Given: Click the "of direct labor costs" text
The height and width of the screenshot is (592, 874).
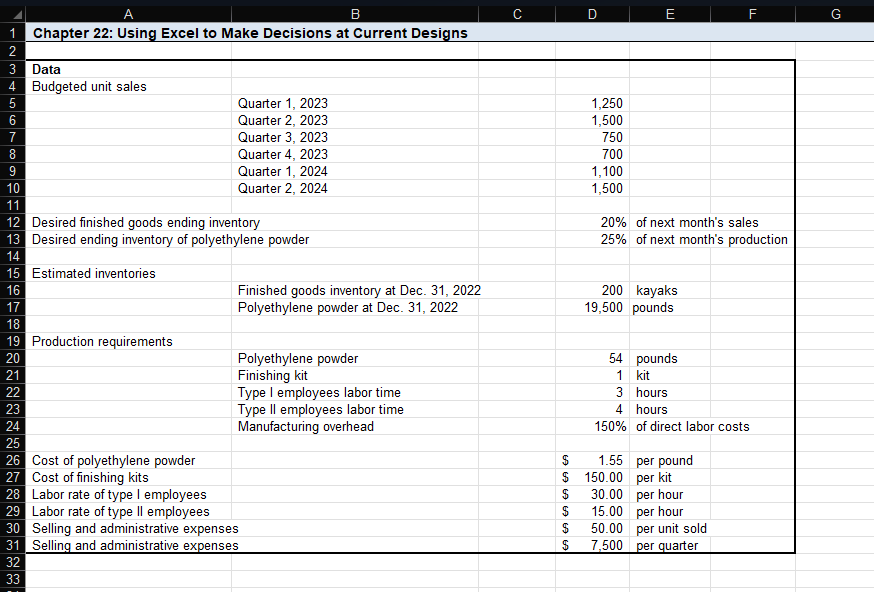Looking at the screenshot, I should pos(693,426).
